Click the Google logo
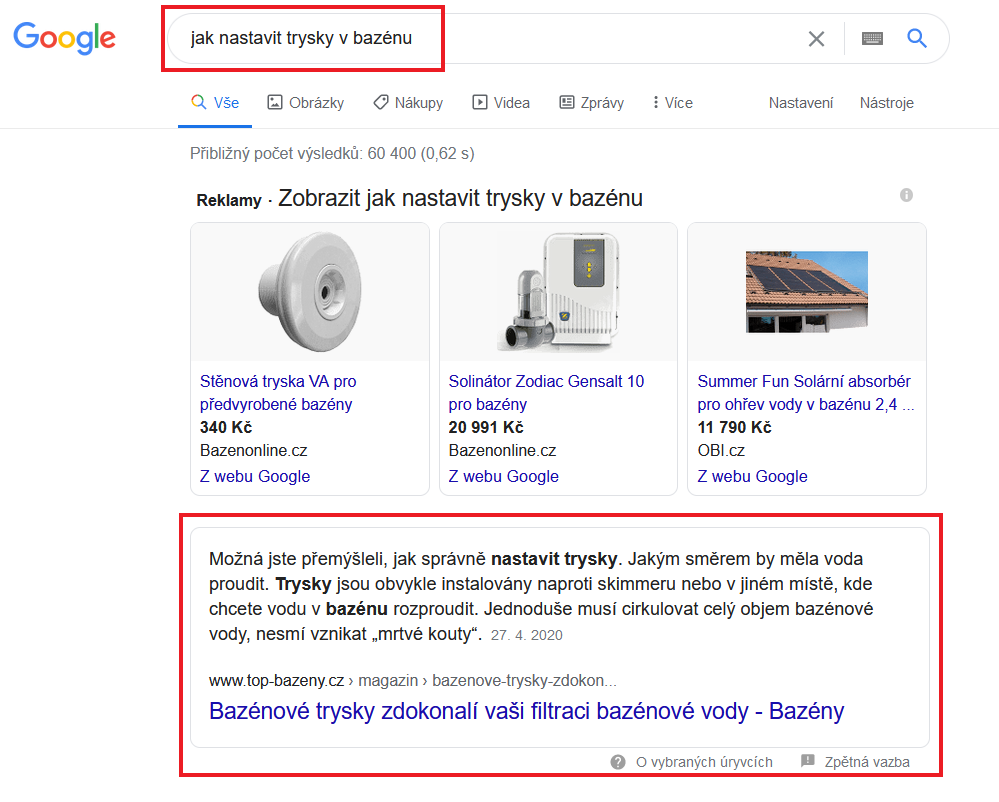999x802 pixels. click(64, 38)
